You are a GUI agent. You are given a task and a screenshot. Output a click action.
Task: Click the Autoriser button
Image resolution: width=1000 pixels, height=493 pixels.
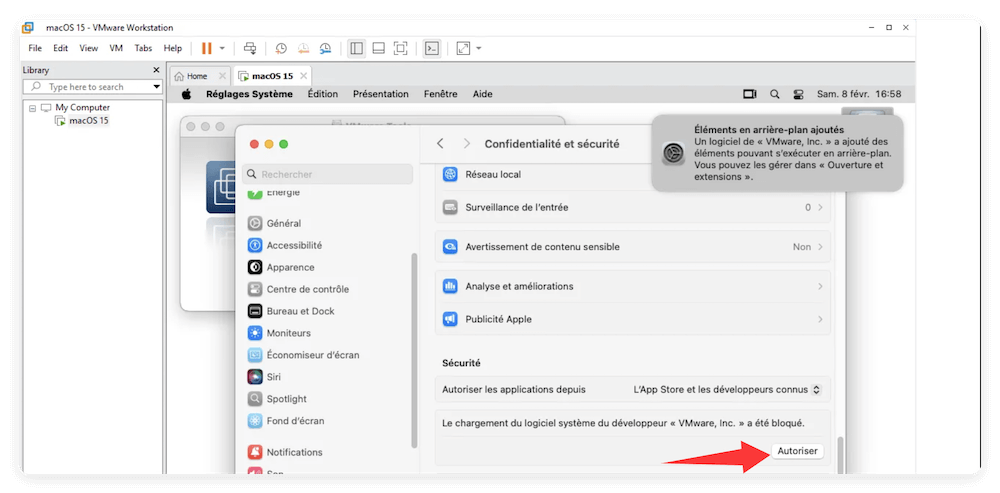point(798,451)
